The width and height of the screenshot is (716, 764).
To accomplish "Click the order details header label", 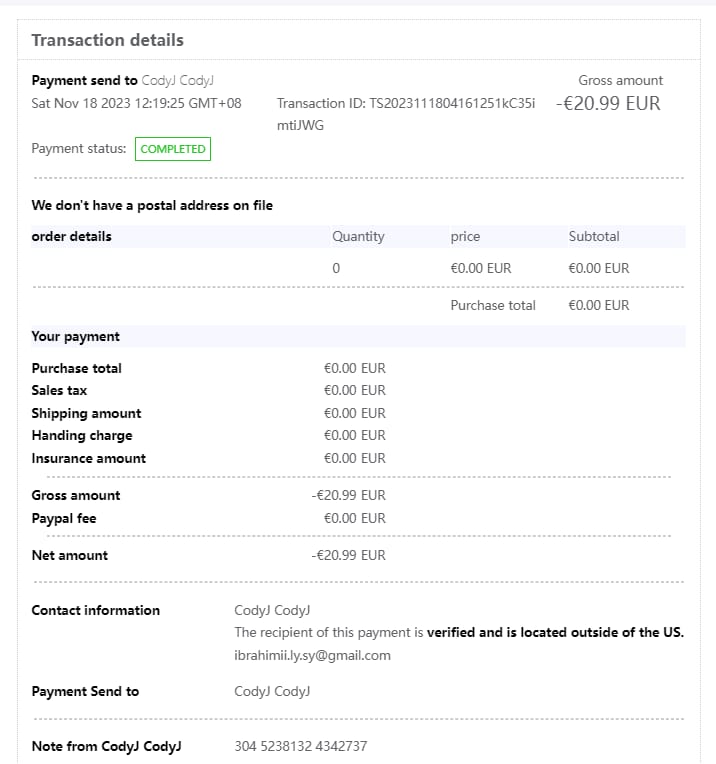I will (72, 237).
